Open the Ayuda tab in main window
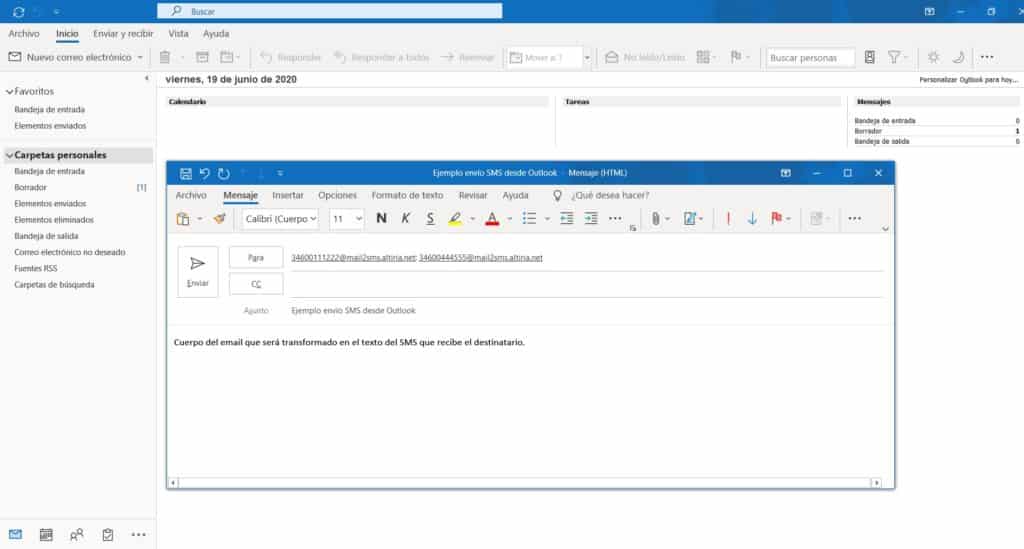The image size is (1024, 549). point(216,33)
